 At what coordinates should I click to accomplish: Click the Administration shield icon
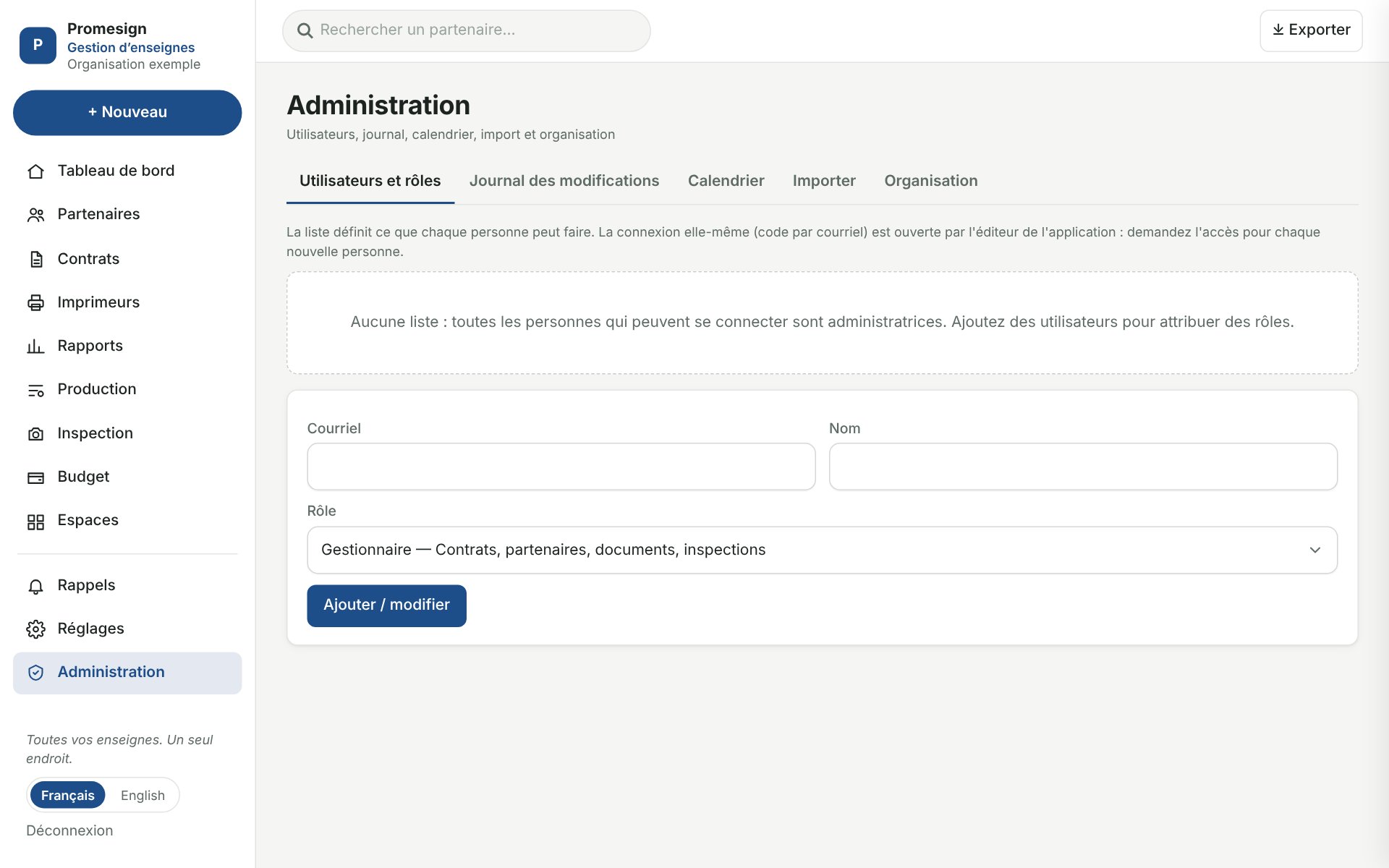(x=35, y=673)
